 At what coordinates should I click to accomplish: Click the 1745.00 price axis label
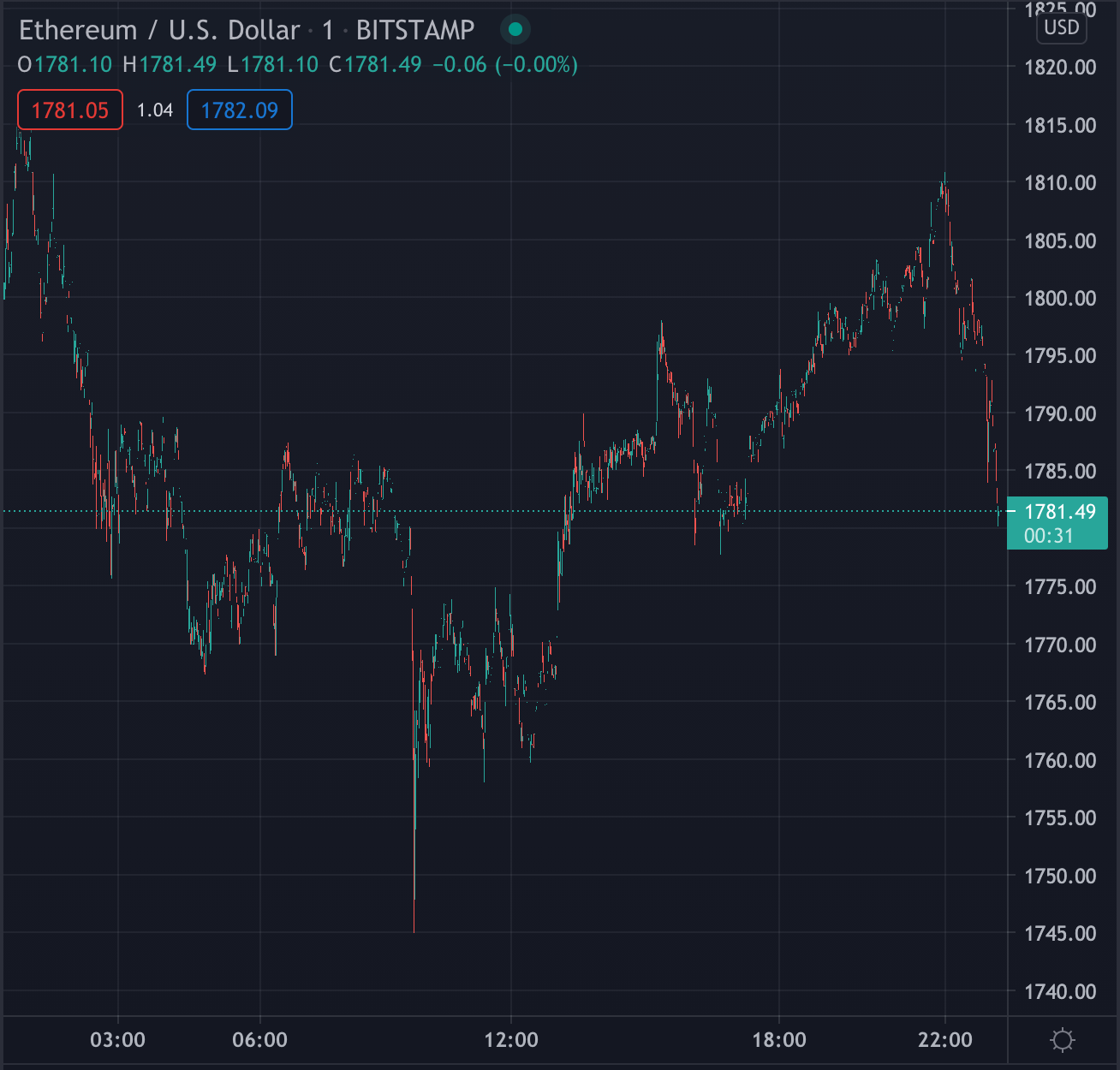[1060, 933]
